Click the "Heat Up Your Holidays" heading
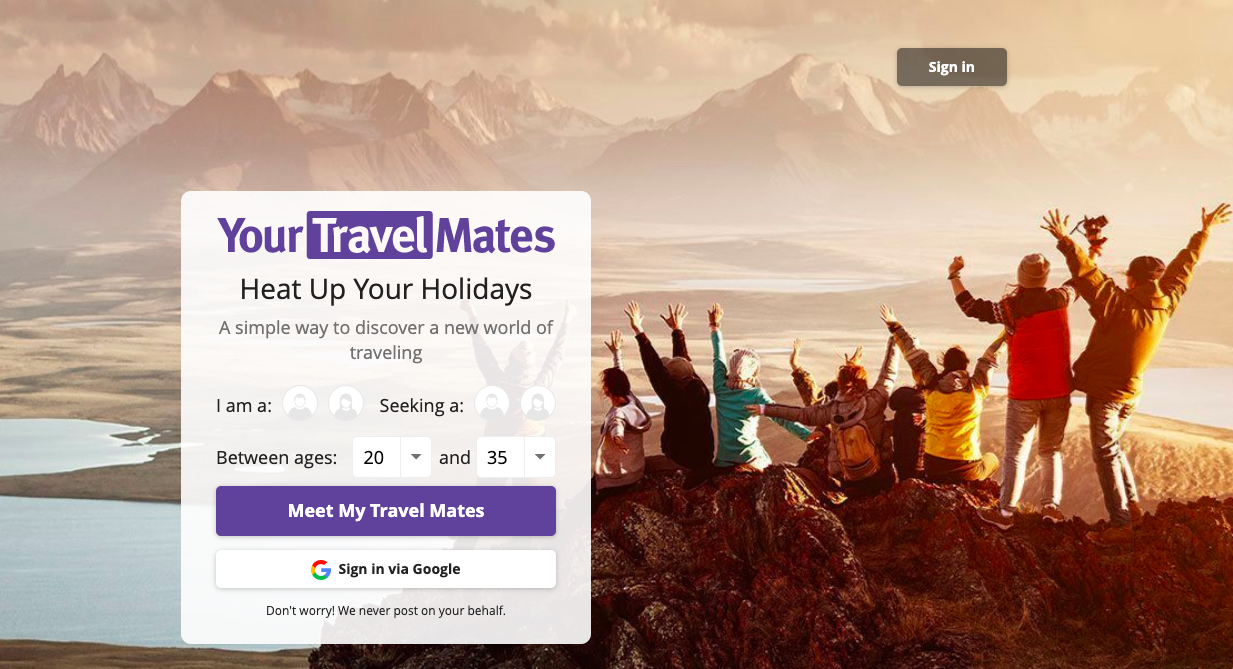1233x669 pixels. [x=386, y=289]
